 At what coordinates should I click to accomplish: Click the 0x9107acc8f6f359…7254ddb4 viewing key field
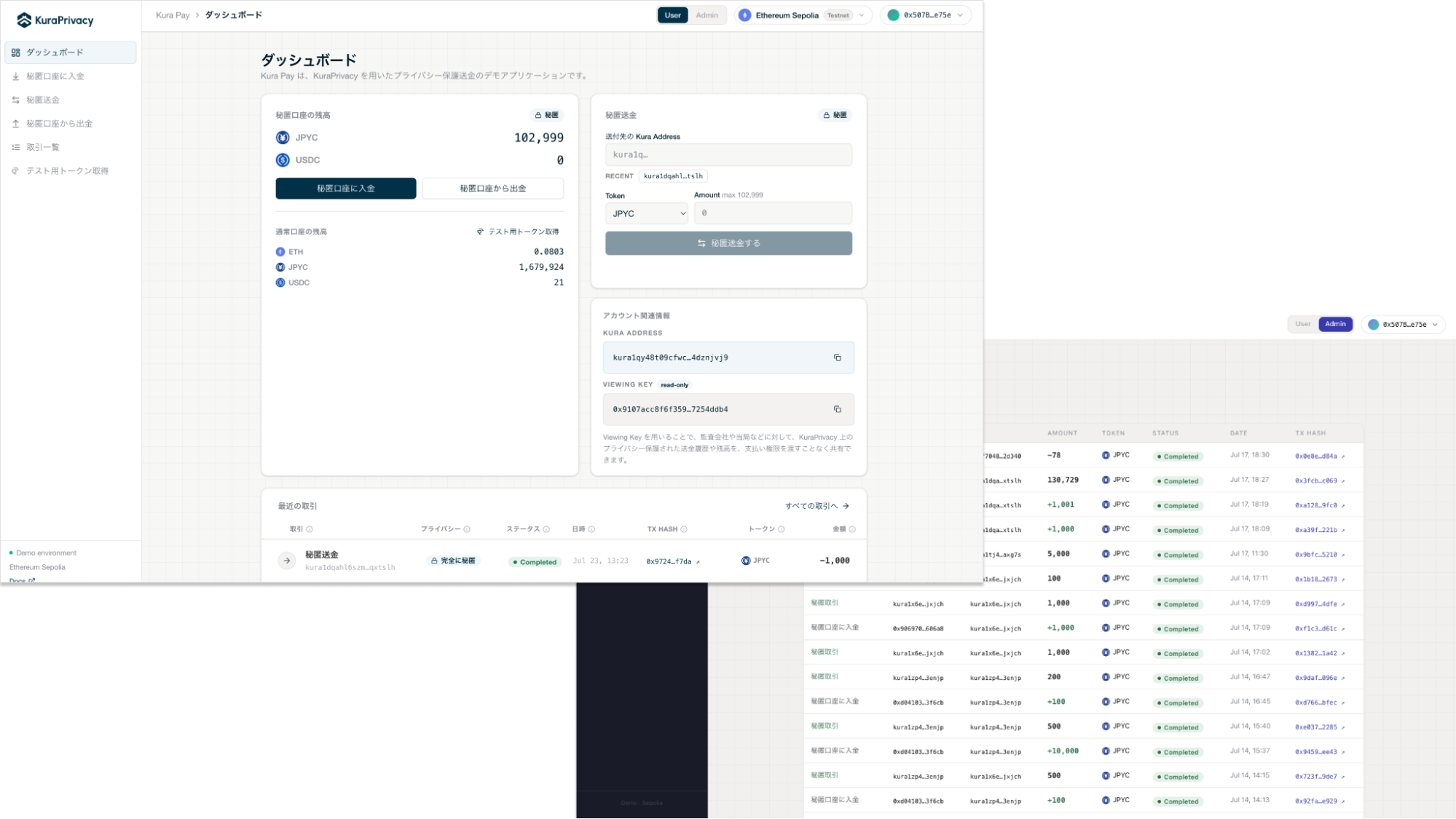(728, 409)
